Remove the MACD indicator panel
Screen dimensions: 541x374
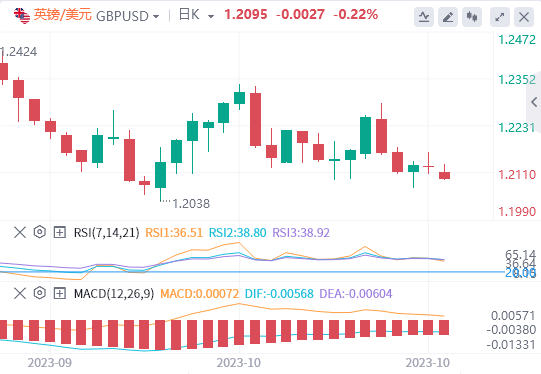(20, 294)
